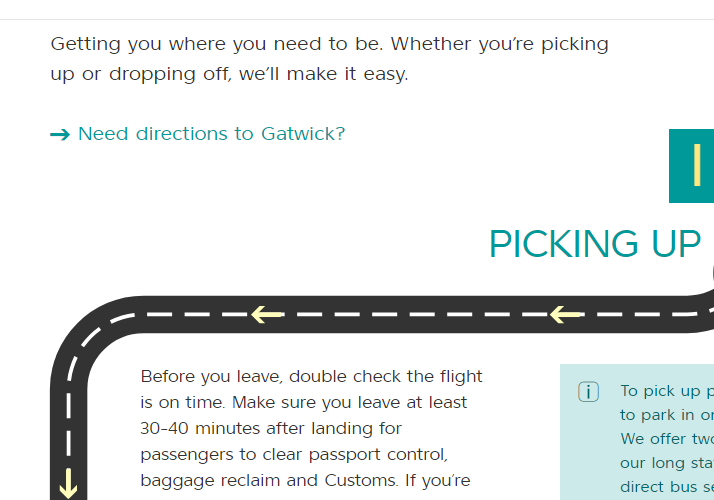Image resolution: width=714 pixels, height=500 pixels.
Task: Click the right-hand yellow left arrow on road
Action: point(565,315)
